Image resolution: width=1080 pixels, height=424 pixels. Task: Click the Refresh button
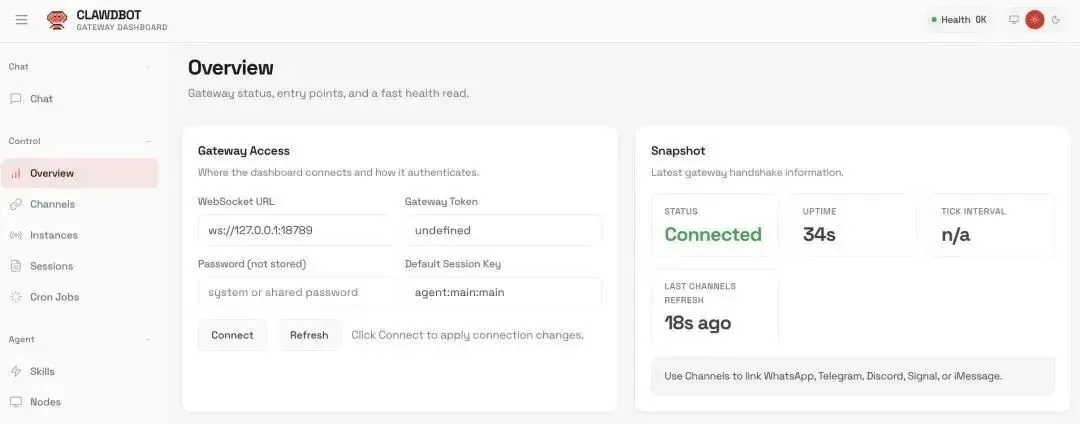point(309,335)
